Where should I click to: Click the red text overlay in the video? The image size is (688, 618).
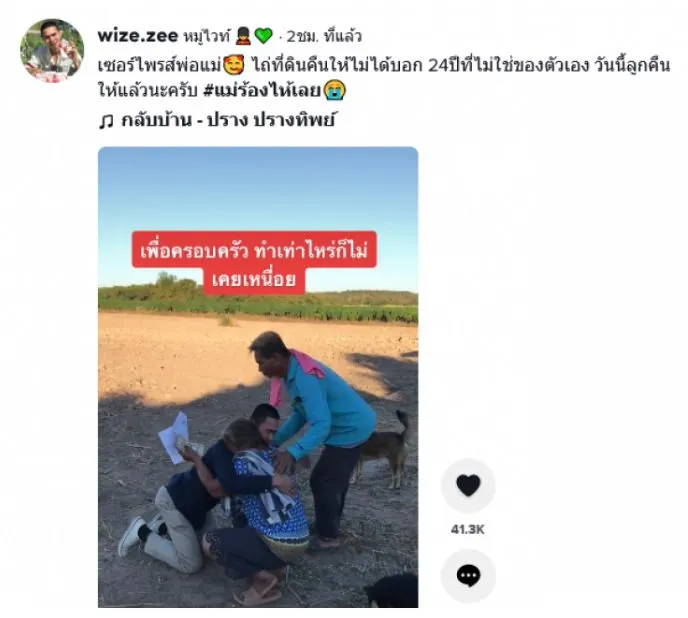(x=254, y=263)
